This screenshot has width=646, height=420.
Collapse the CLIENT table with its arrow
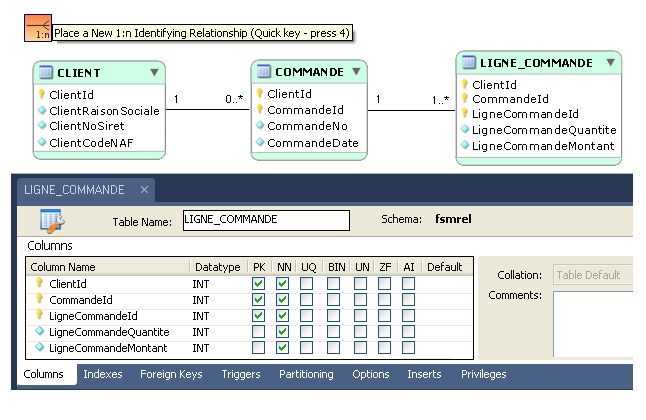click(x=154, y=73)
